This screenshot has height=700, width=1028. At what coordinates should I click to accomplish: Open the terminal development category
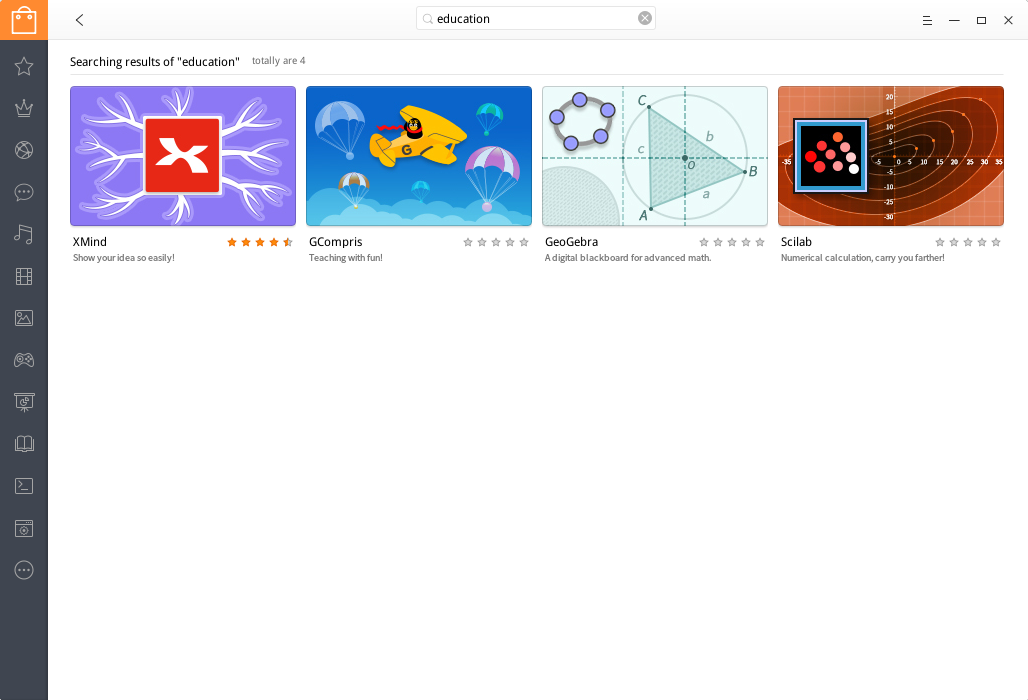pos(24,486)
